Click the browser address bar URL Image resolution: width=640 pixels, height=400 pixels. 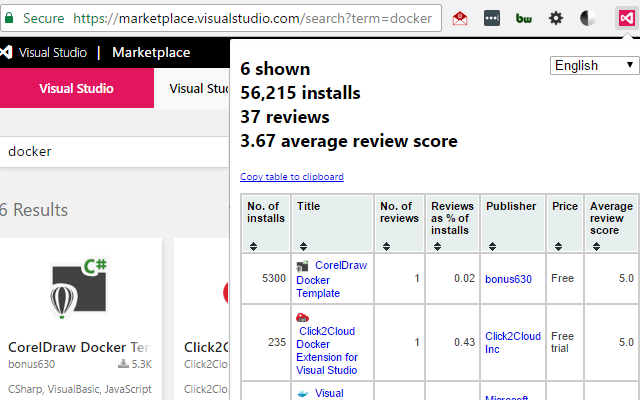(252, 18)
